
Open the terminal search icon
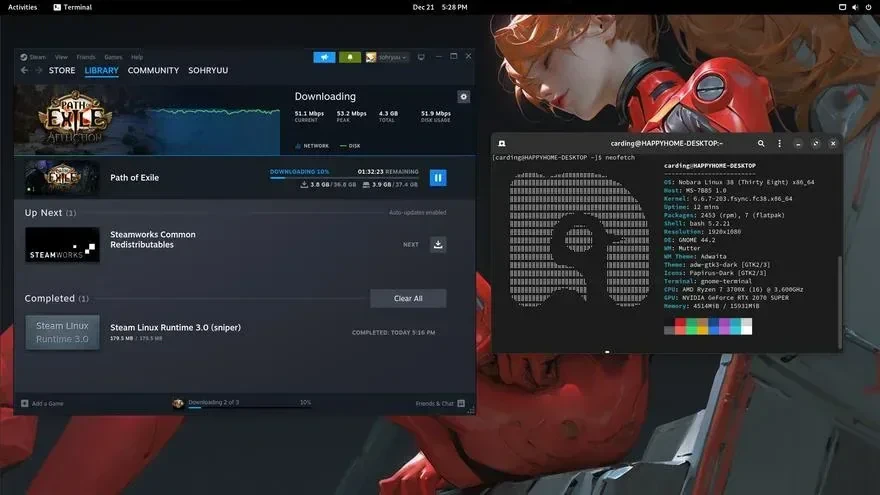761,144
